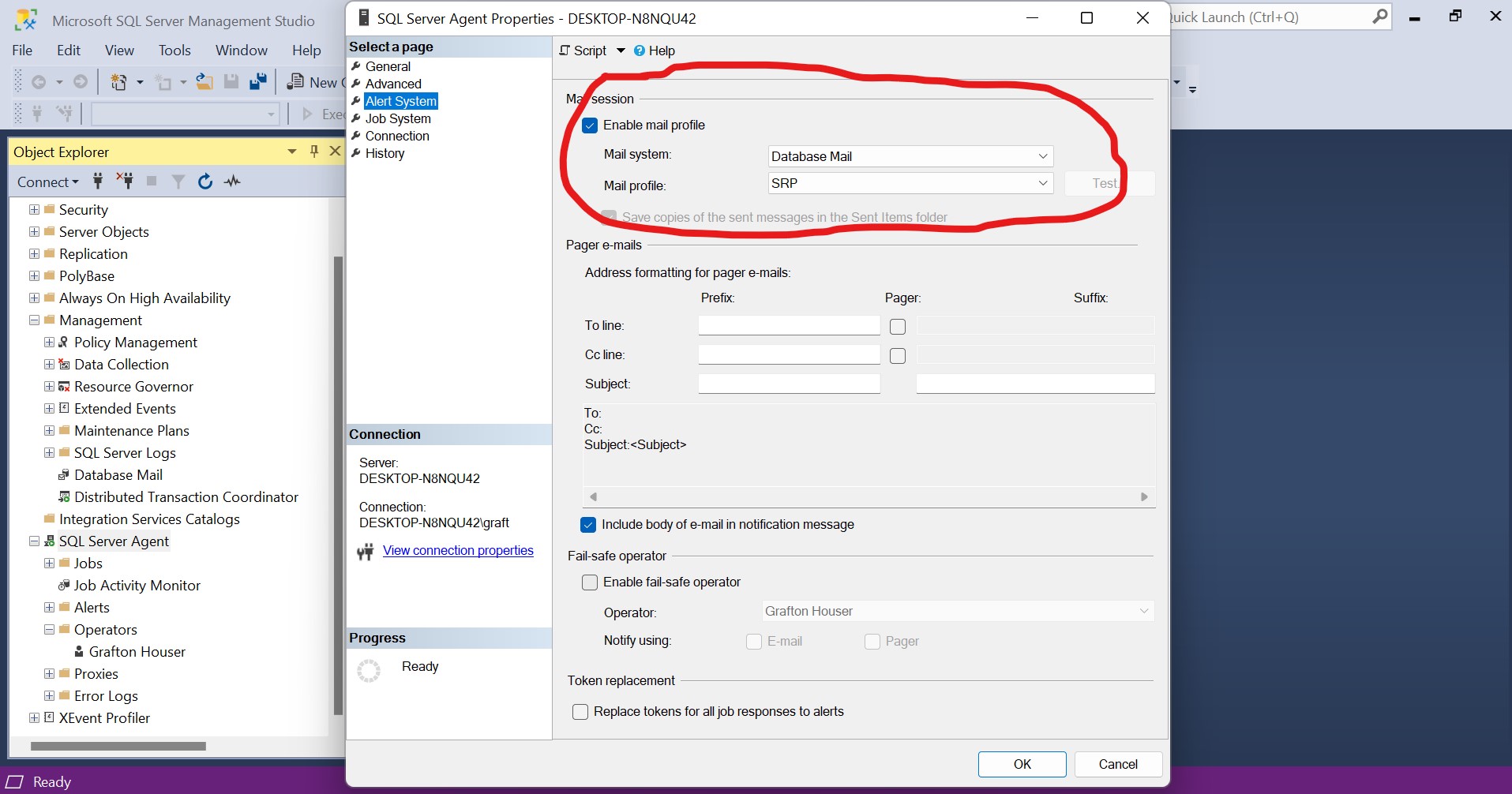Click the pager preview horizontal scrollbar
1512x794 pixels.
click(869, 497)
